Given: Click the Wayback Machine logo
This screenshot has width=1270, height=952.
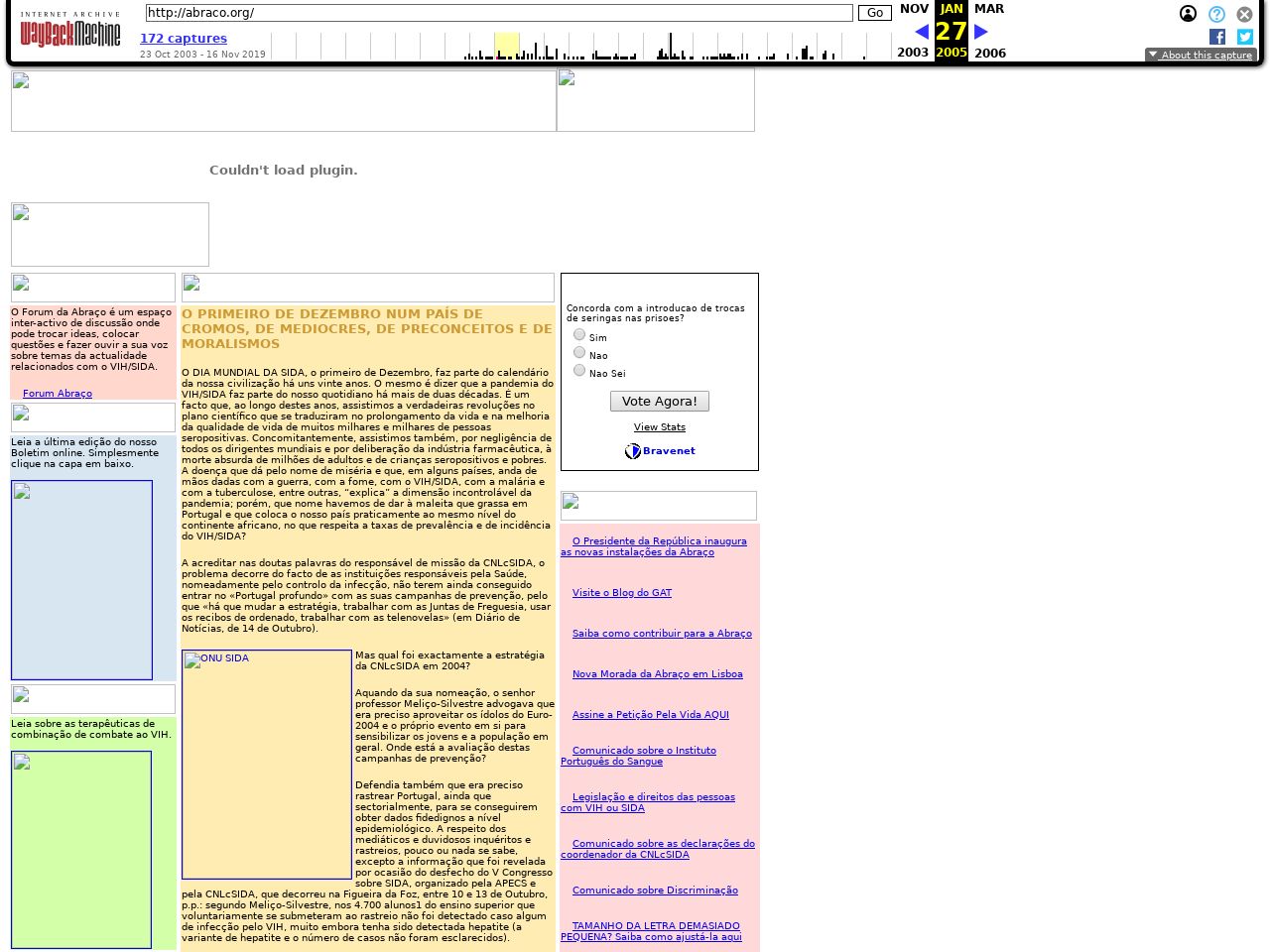Looking at the screenshot, I should coord(69,32).
